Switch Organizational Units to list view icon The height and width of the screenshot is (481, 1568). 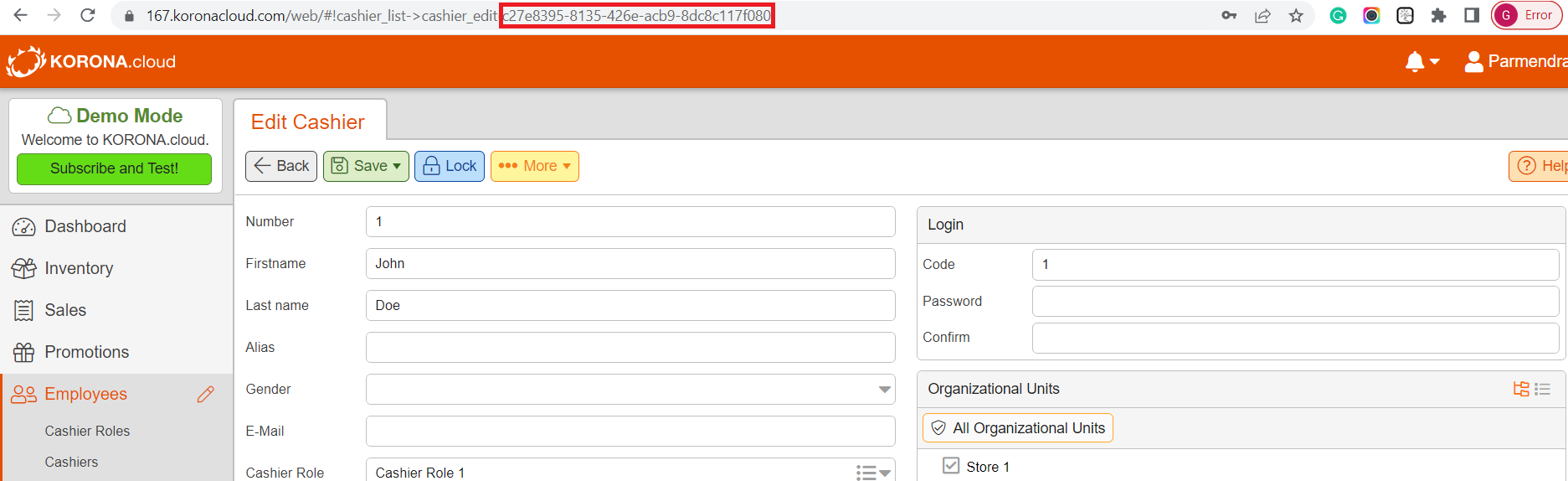pyautogui.click(x=1543, y=389)
